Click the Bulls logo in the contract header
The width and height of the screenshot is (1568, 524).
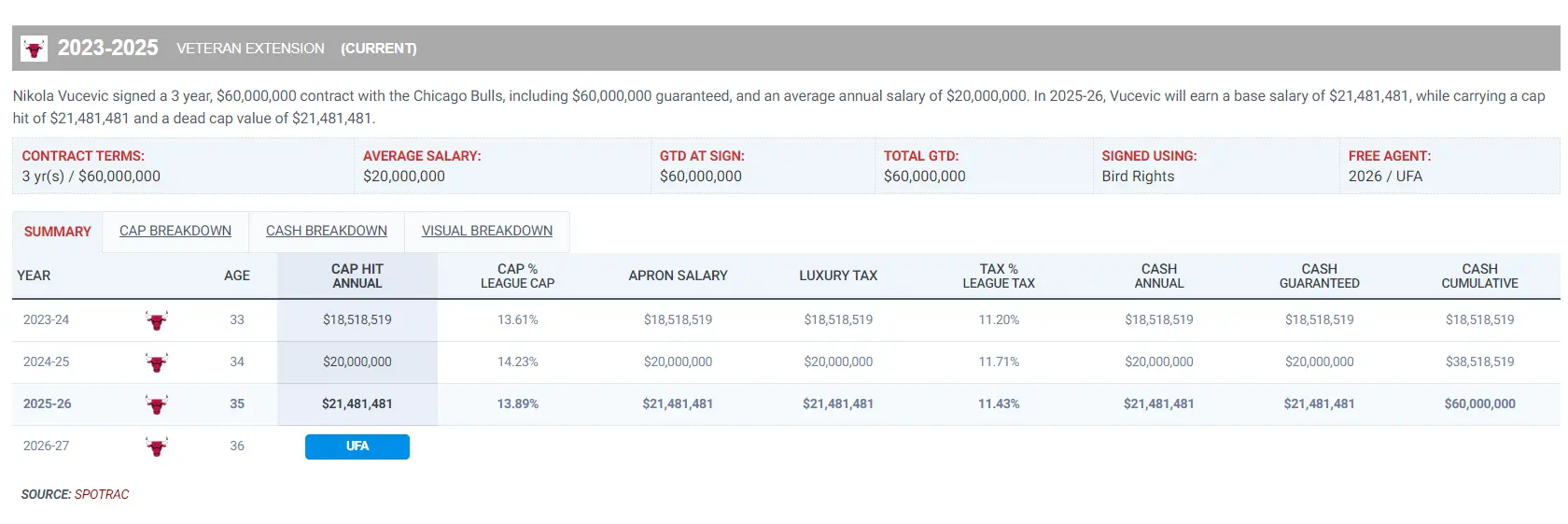click(35, 49)
